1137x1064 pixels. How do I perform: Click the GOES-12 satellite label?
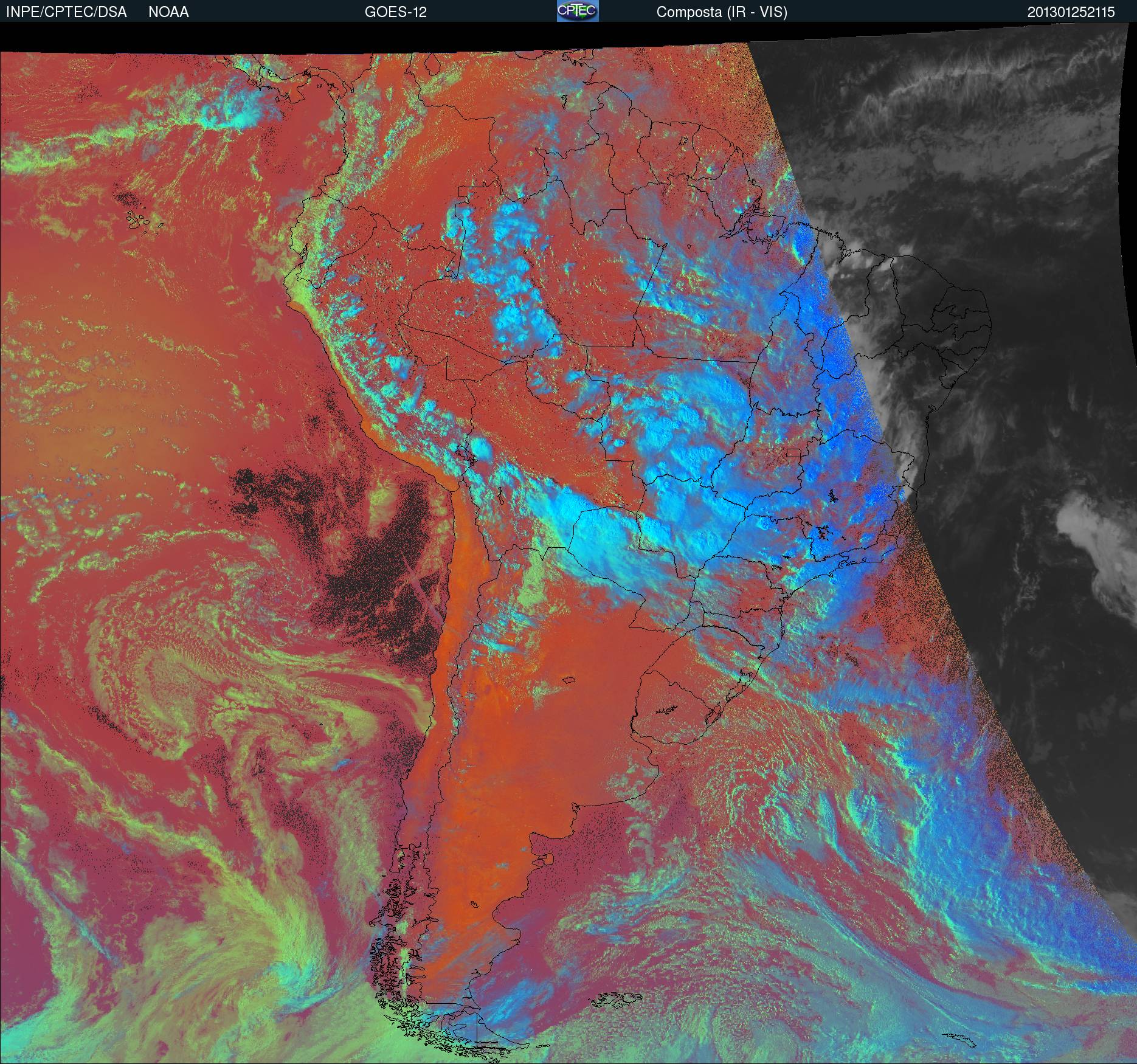click(x=395, y=12)
